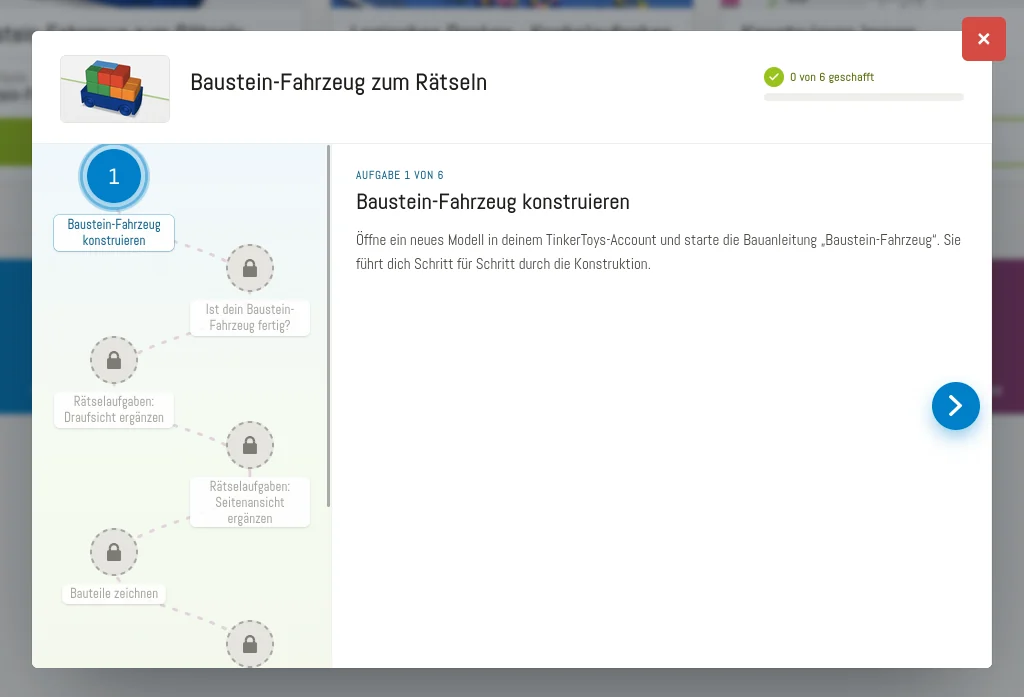Go to next task with blue arrow button
The height and width of the screenshot is (697, 1024).
pyautogui.click(x=955, y=406)
